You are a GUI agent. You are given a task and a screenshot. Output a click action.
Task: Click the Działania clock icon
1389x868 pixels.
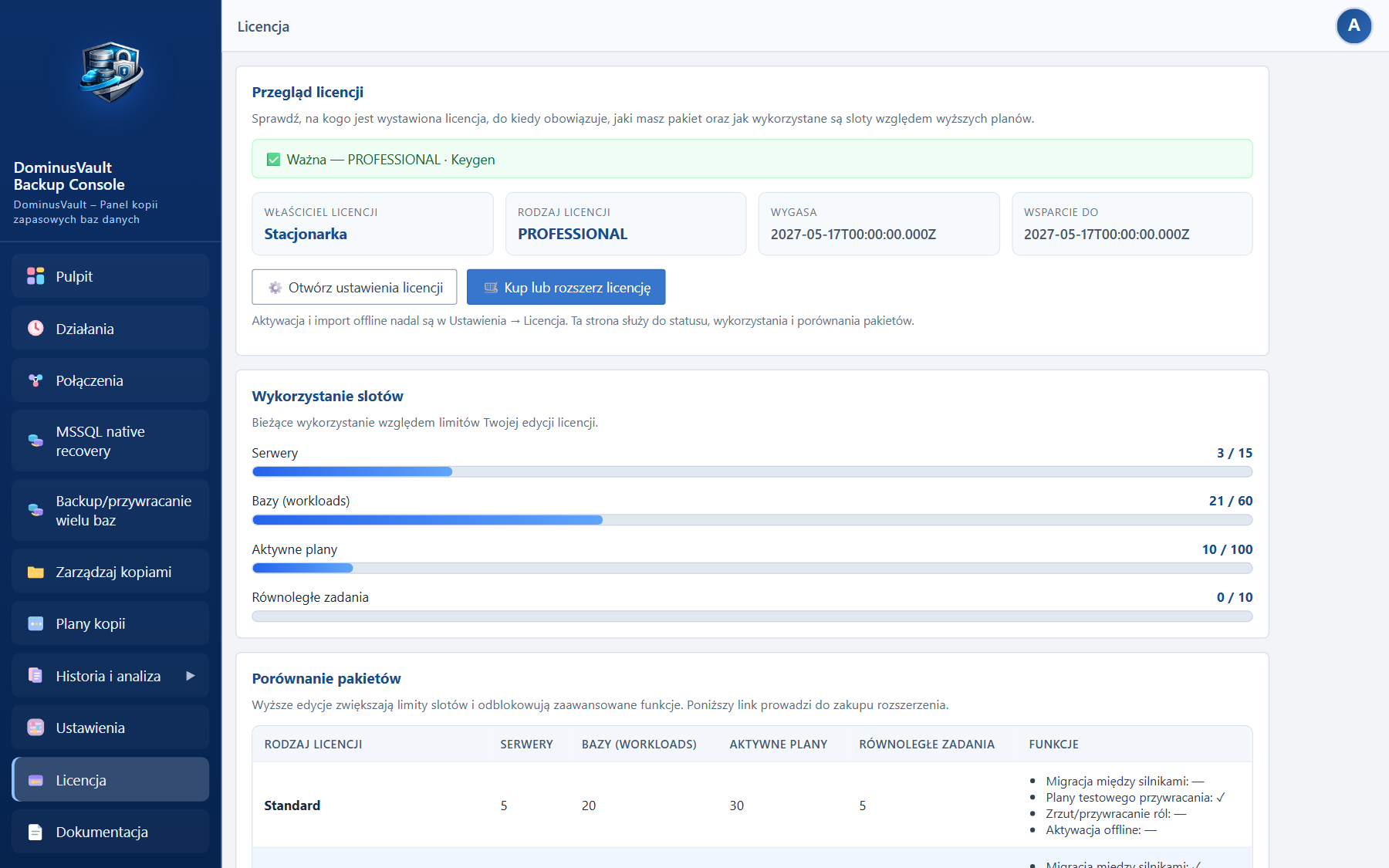coord(35,328)
